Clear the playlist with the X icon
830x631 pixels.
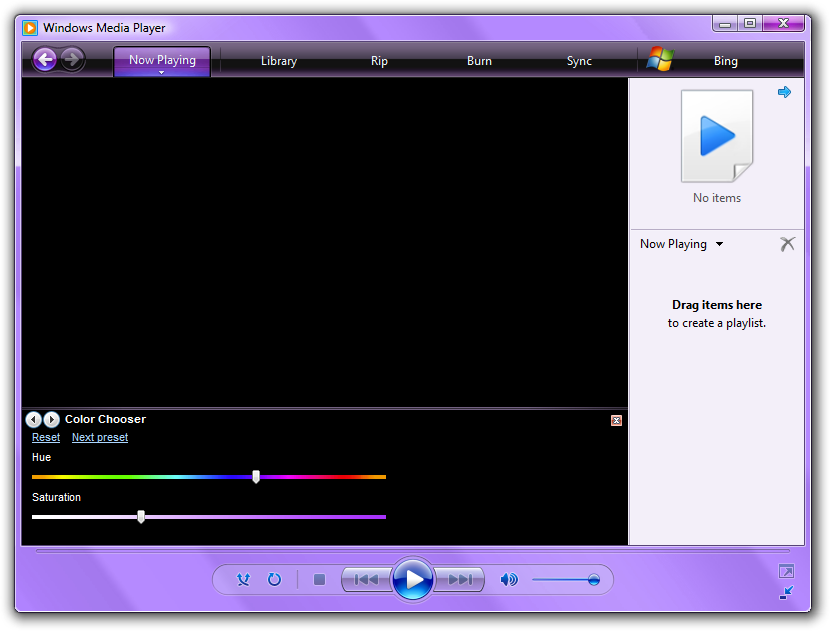coord(787,244)
